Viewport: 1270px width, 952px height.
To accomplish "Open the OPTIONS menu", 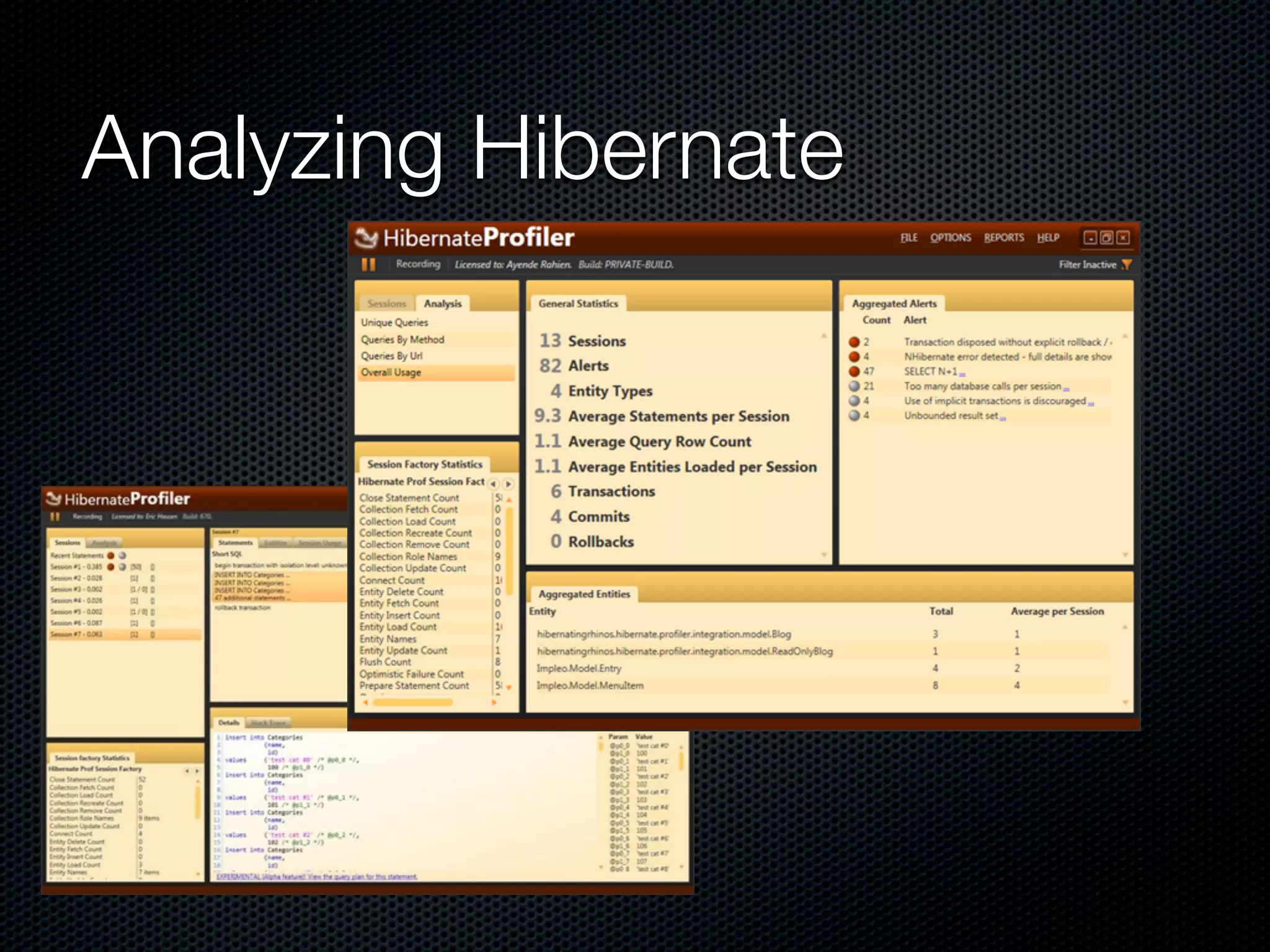I will (x=950, y=238).
